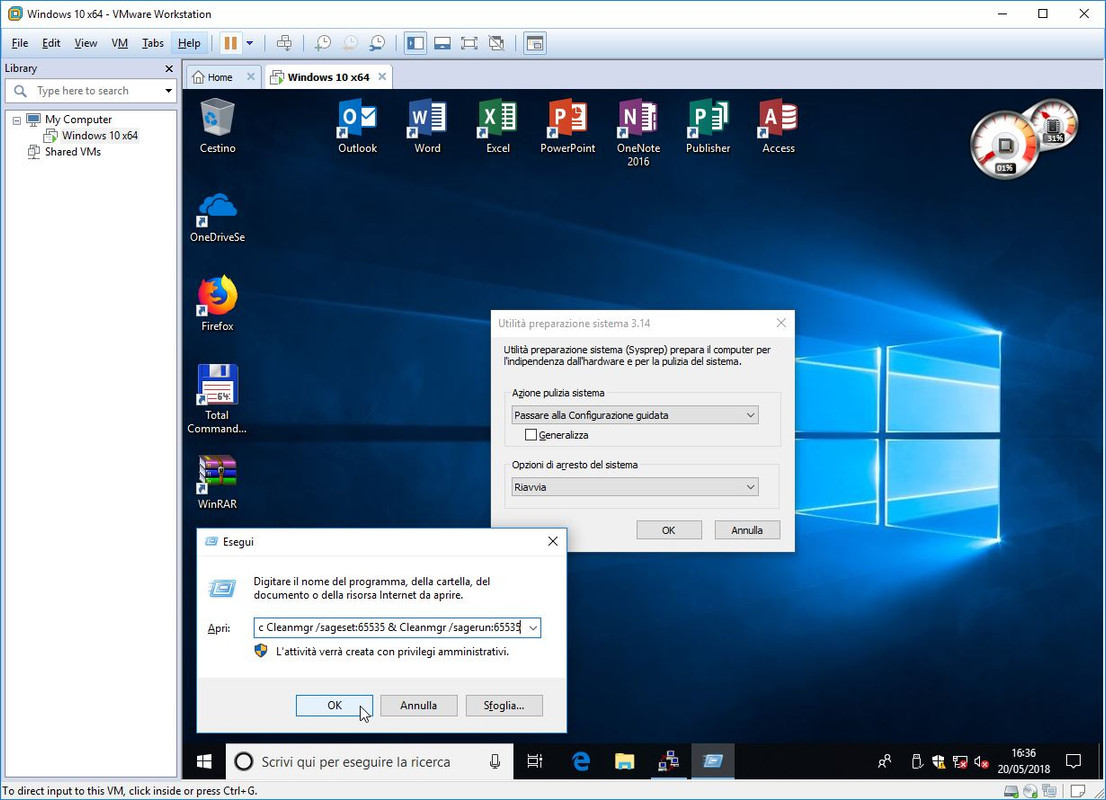Open the File menu
This screenshot has width=1106, height=800.
[20, 43]
